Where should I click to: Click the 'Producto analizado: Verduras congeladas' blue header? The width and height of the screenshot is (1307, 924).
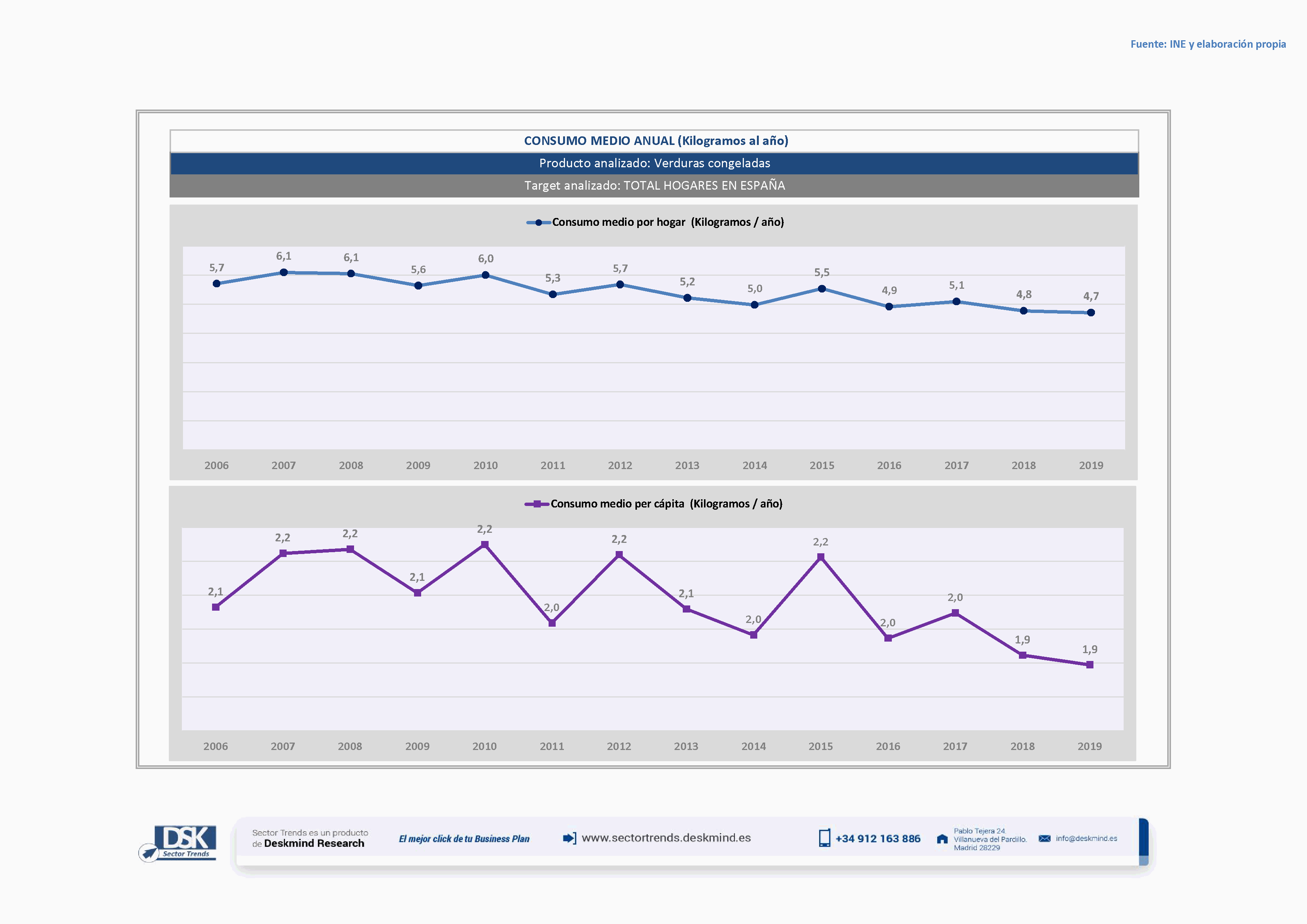654,163
